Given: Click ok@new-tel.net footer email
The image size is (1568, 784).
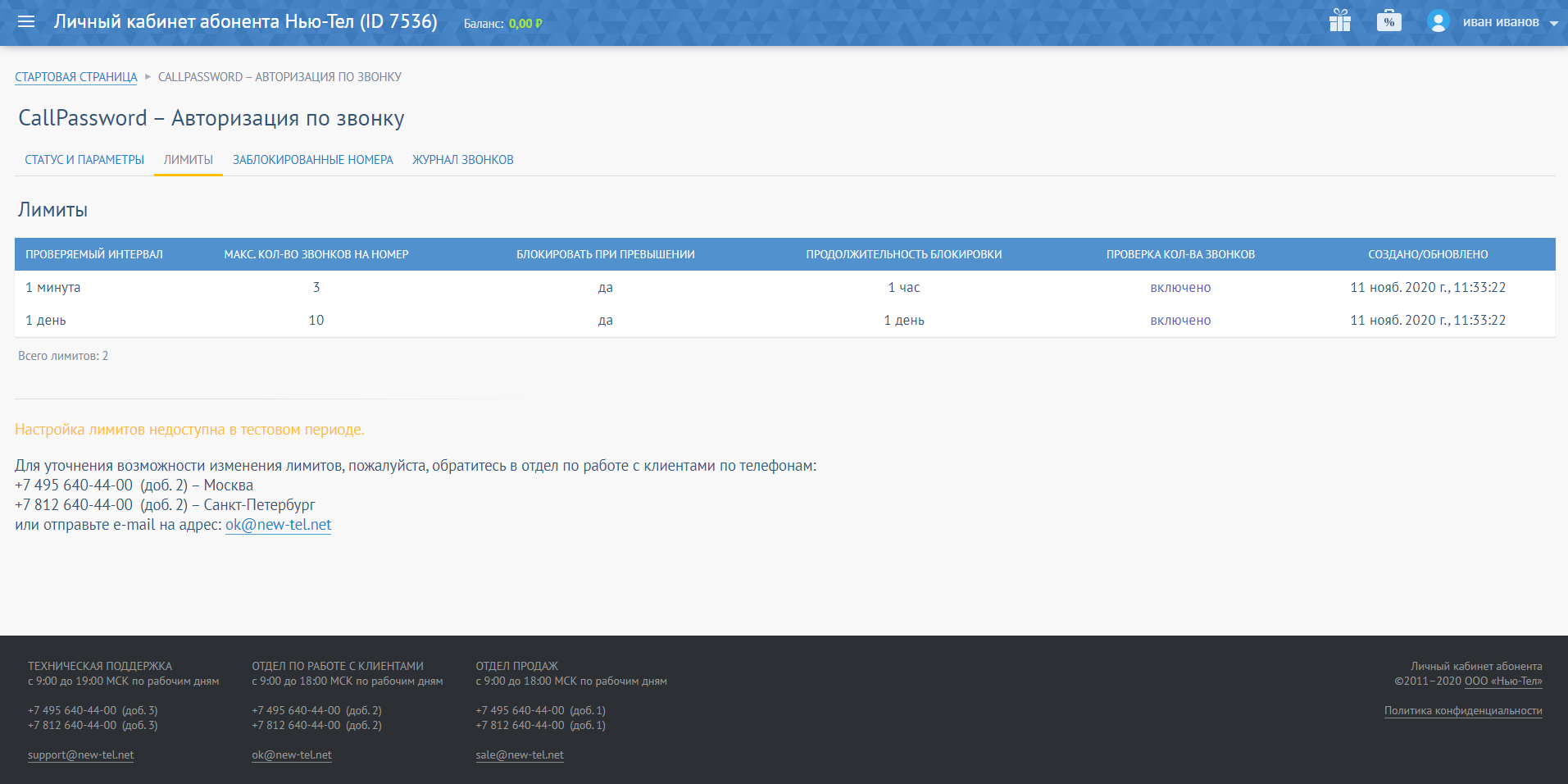Looking at the screenshot, I should tap(292, 755).
